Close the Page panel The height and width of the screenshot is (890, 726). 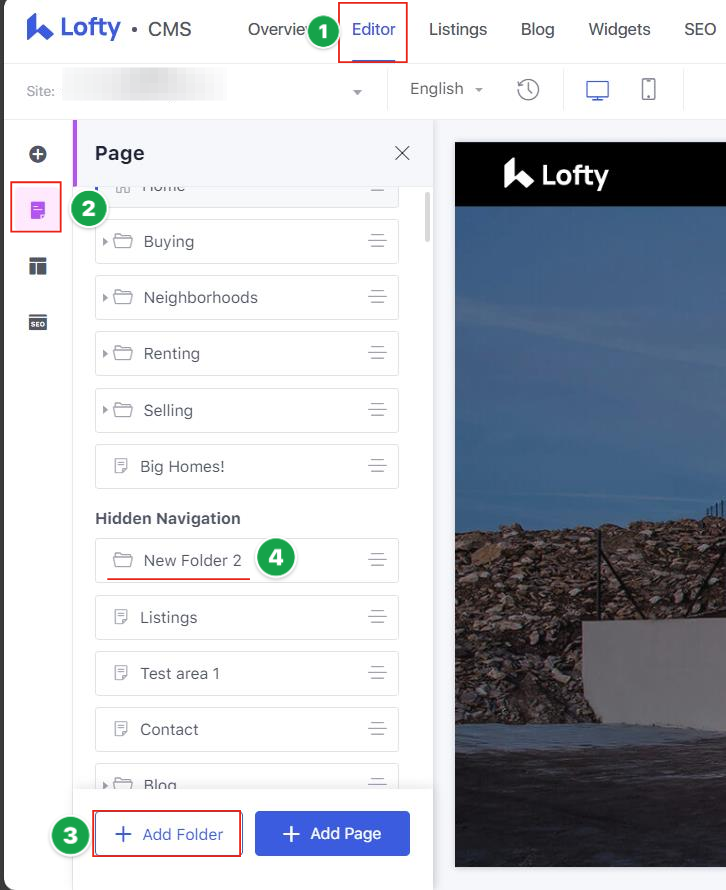pyautogui.click(x=402, y=153)
